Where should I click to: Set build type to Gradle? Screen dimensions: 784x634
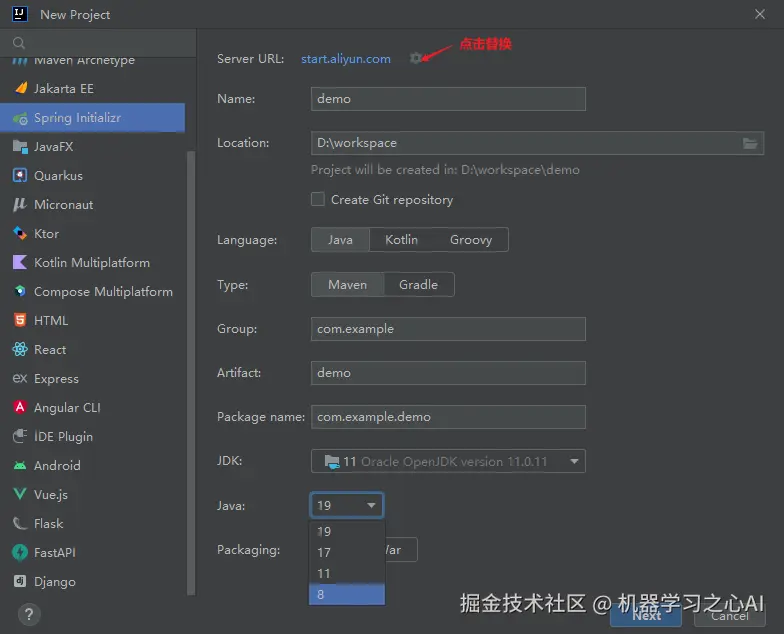(418, 285)
